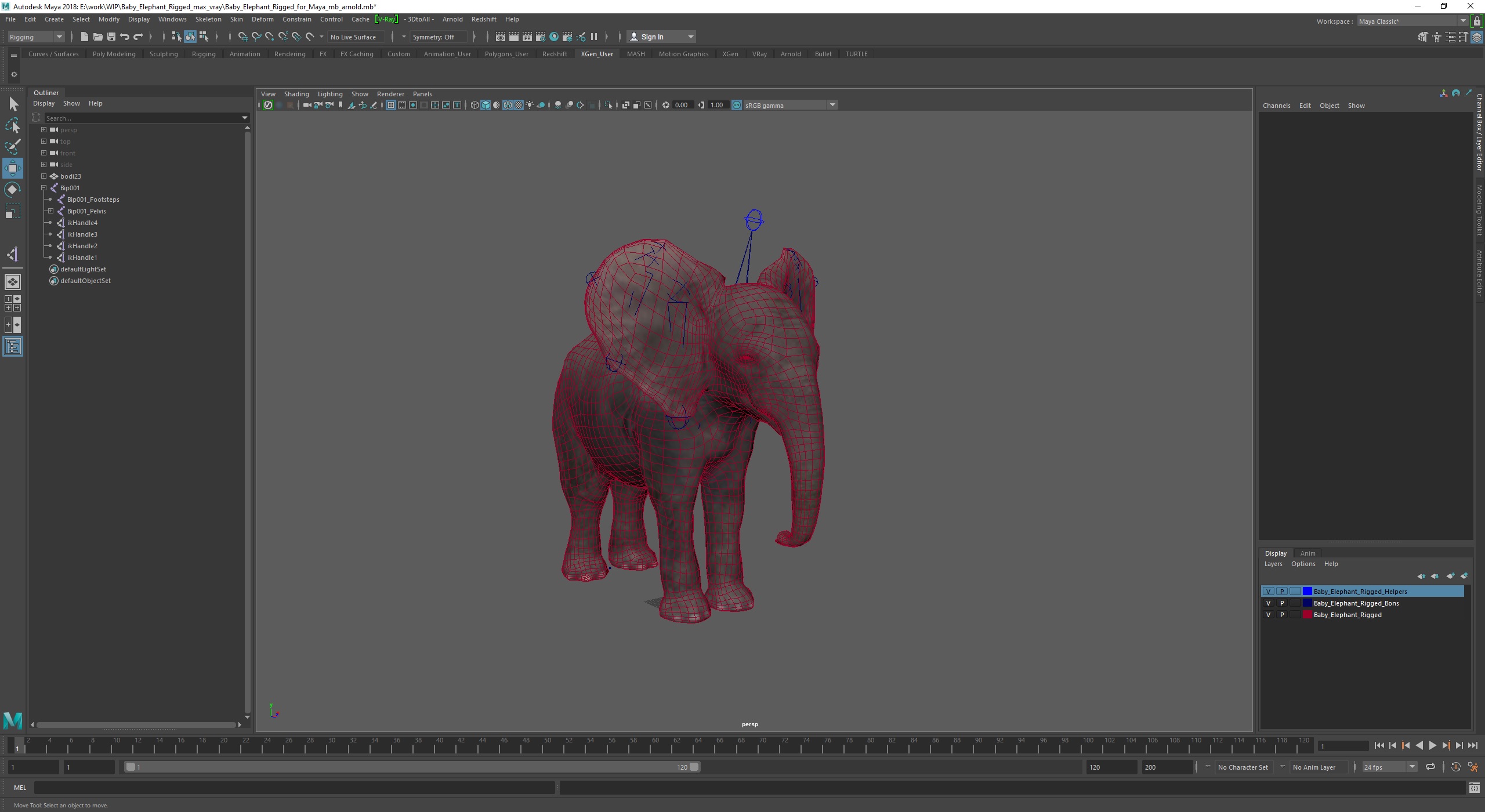The image size is (1485, 812).
Task: Create layer from selected objects icon
Action: [1464, 576]
